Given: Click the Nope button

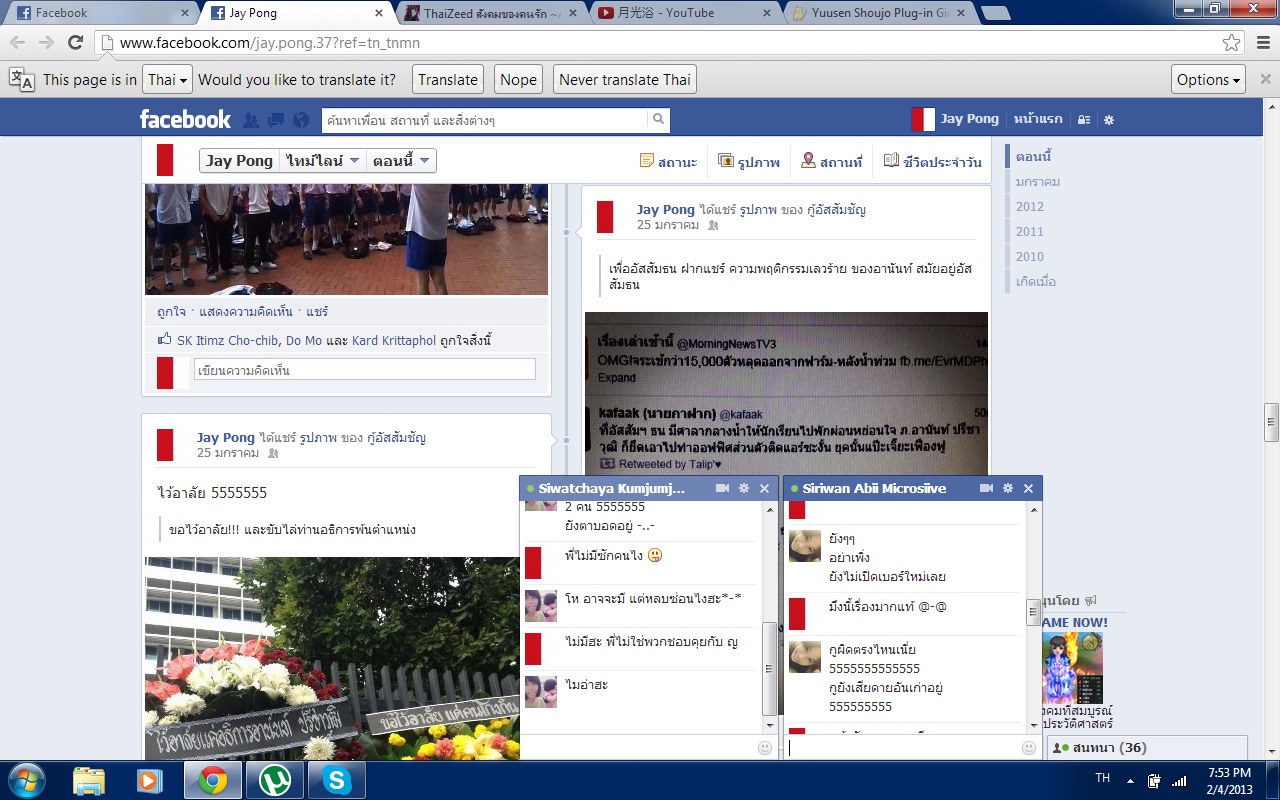Looking at the screenshot, I should 518,80.
